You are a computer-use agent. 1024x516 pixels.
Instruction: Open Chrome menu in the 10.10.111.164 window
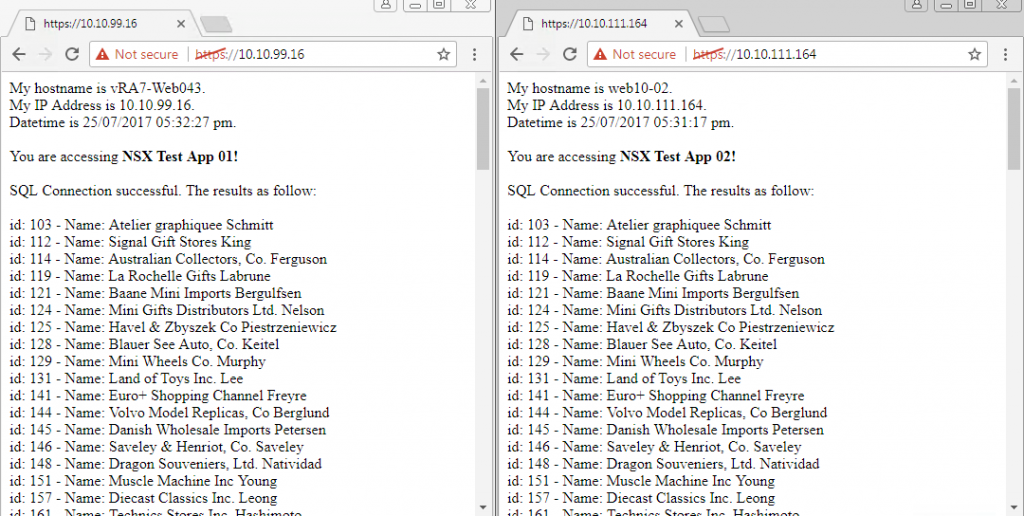[1006, 54]
